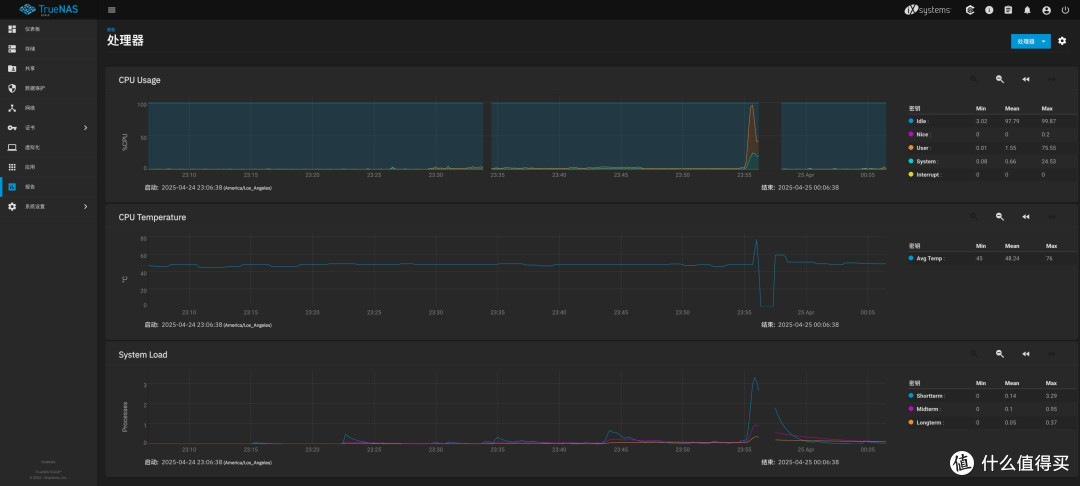The image size is (1080, 486).
Task: Step back in System Load chart
Action: click(1026, 354)
